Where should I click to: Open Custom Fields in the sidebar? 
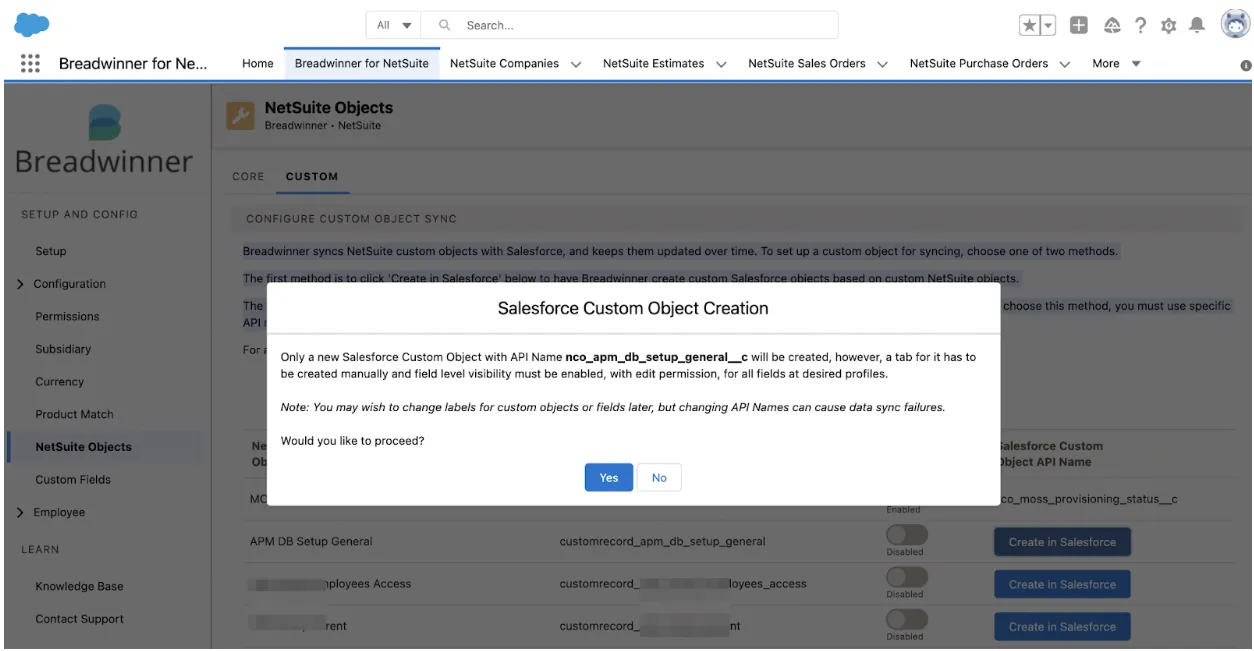pyautogui.click(x=73, y=480)
